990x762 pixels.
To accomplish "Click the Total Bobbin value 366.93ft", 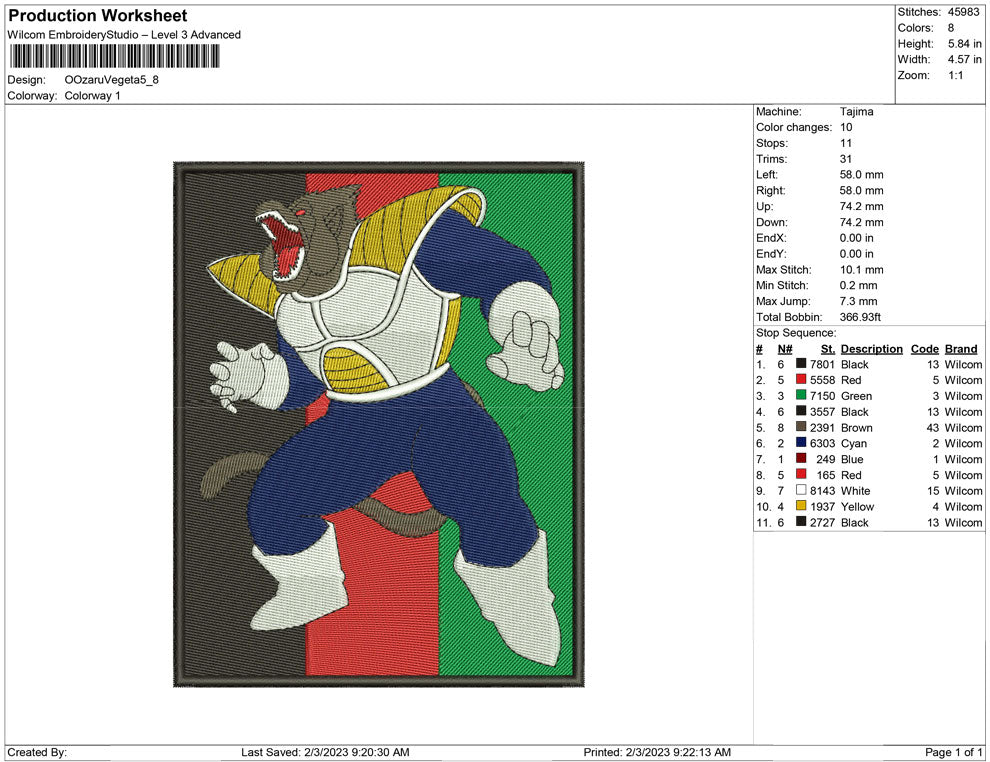I will tap(860, 317).
